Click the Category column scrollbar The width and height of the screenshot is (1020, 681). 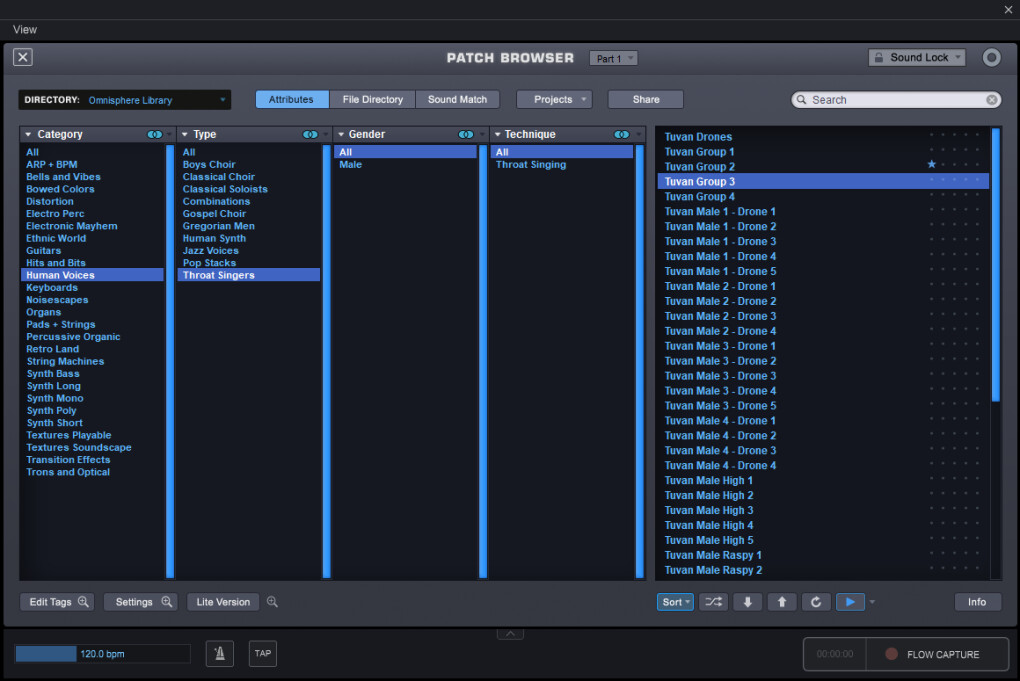[x=170, y=361]
